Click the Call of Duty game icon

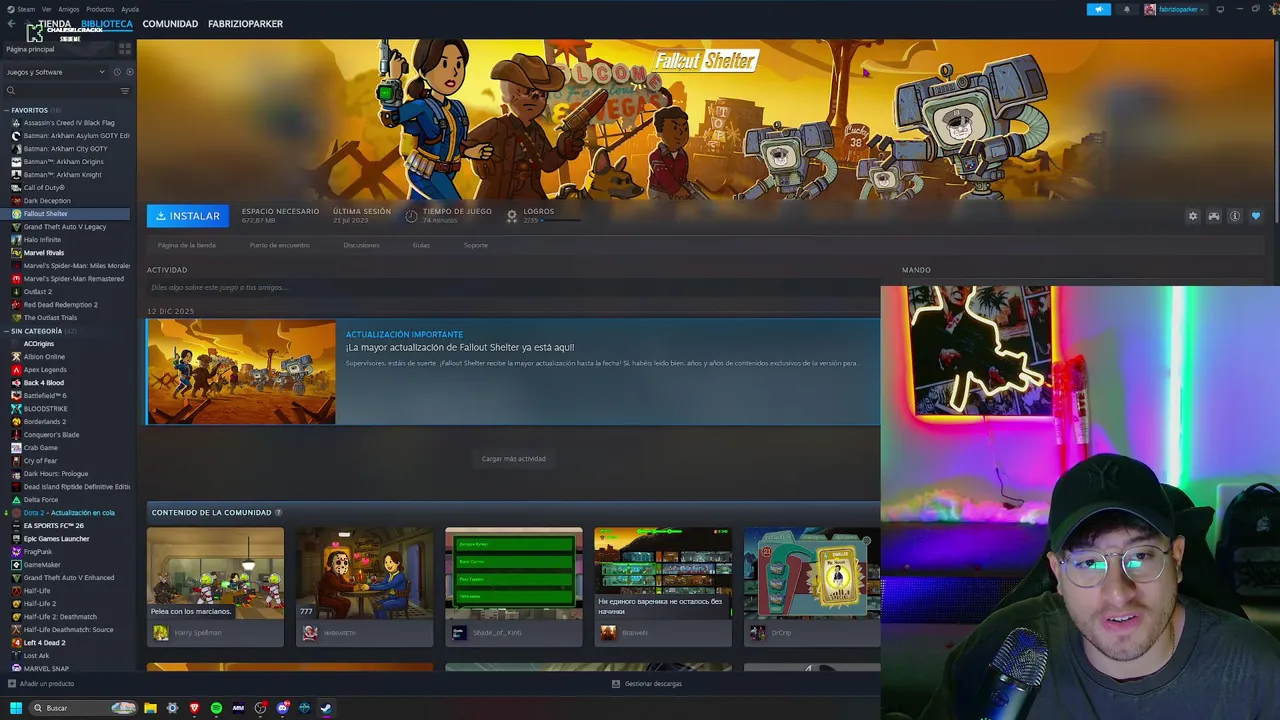coord(16,188)
